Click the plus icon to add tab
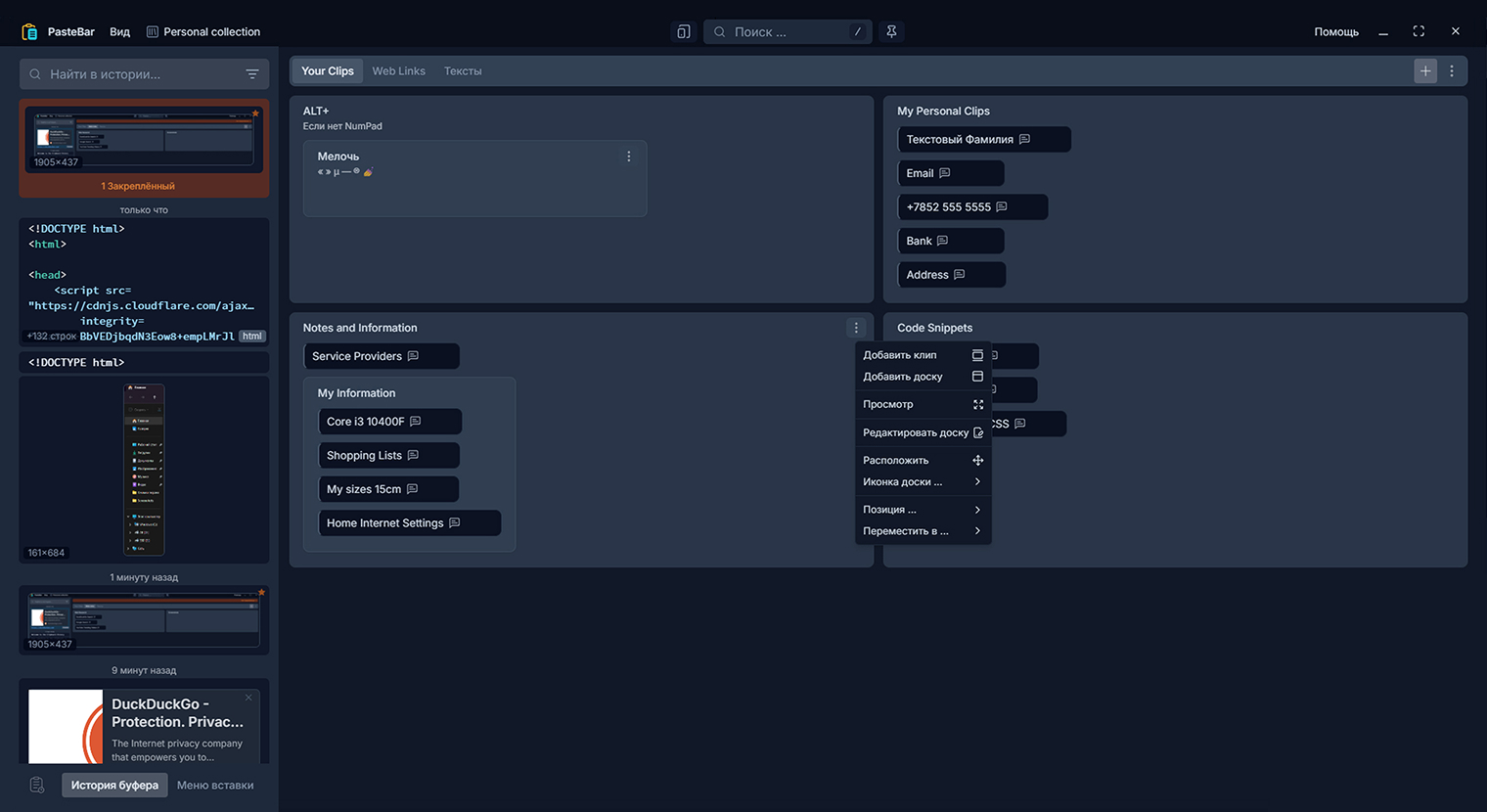1487x812 pixels. pyautogui.click(x=1424, y=70)
